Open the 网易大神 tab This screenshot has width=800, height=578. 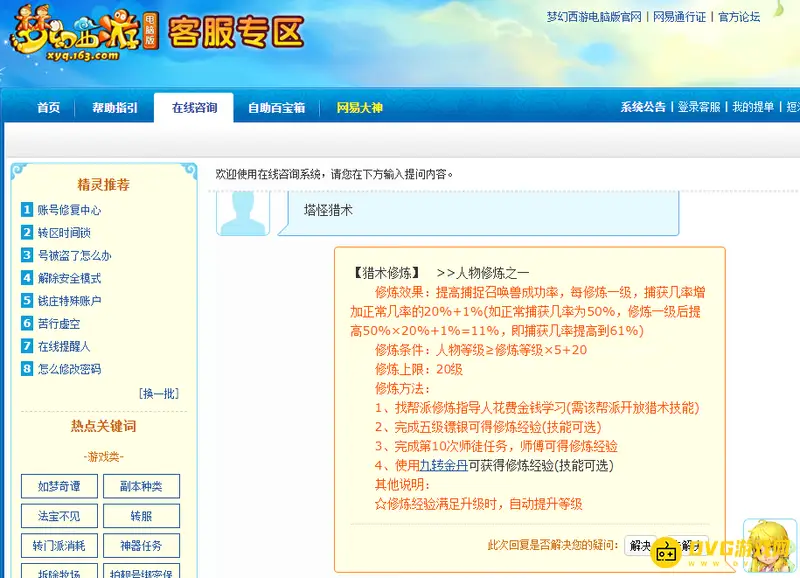(360, 108)
